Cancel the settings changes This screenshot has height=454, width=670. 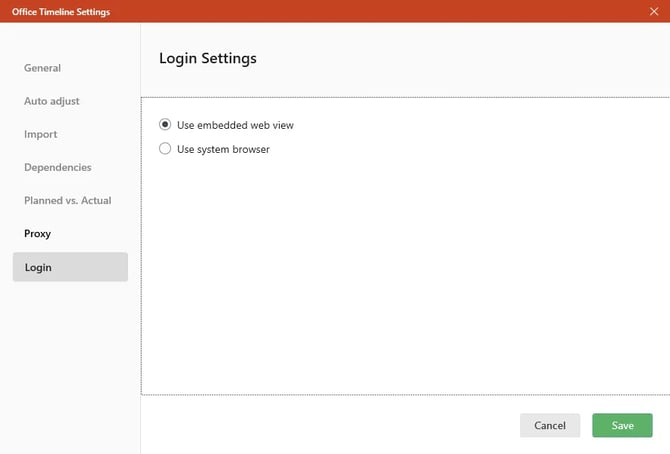550,425
